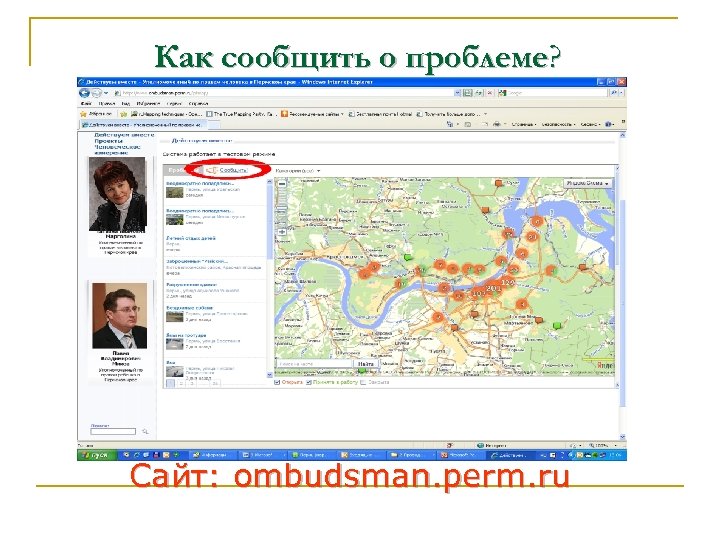
Task: Click the map zoom out minus button
Action: (282, 184)
